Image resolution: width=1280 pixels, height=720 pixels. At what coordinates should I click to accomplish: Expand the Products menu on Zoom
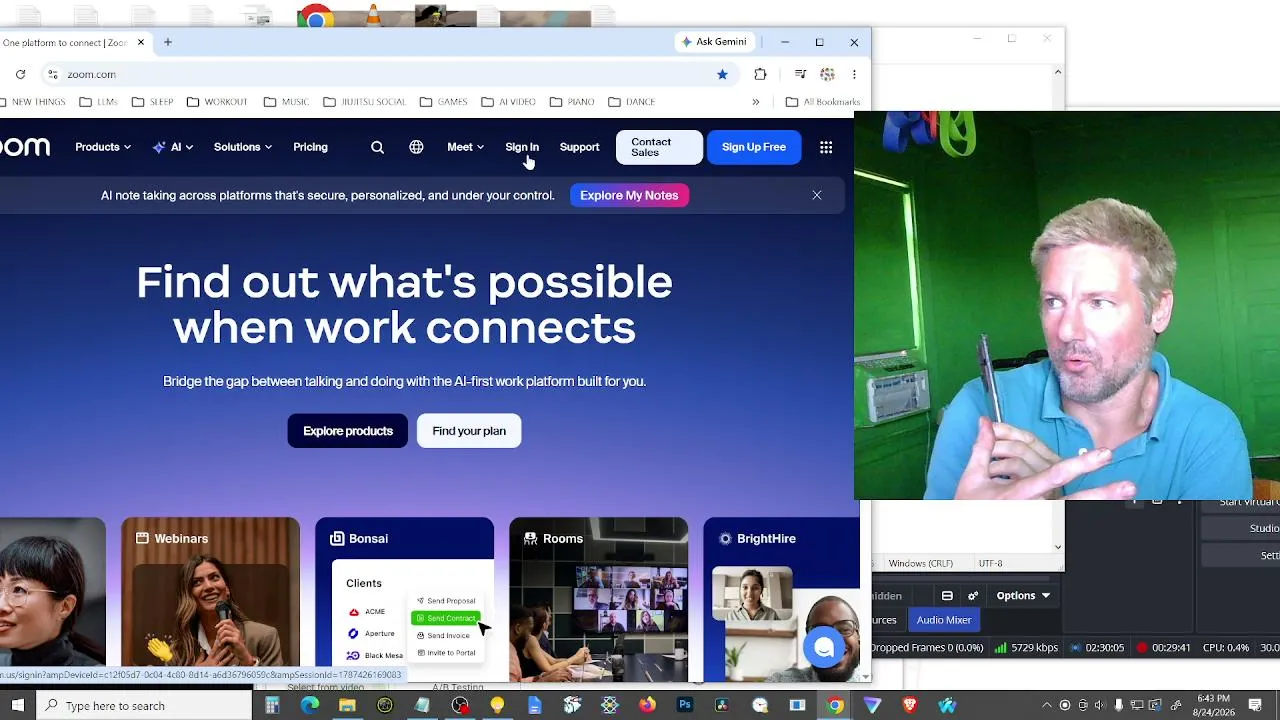point(103,147)
